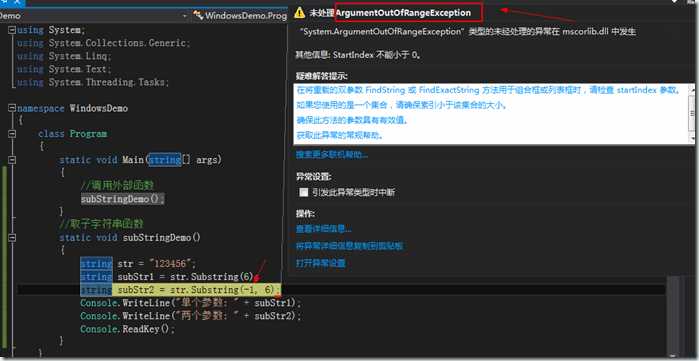The image size is (699, 361).
Task: Click the WriteLine line printing subStr1
Action: (191, 303)
